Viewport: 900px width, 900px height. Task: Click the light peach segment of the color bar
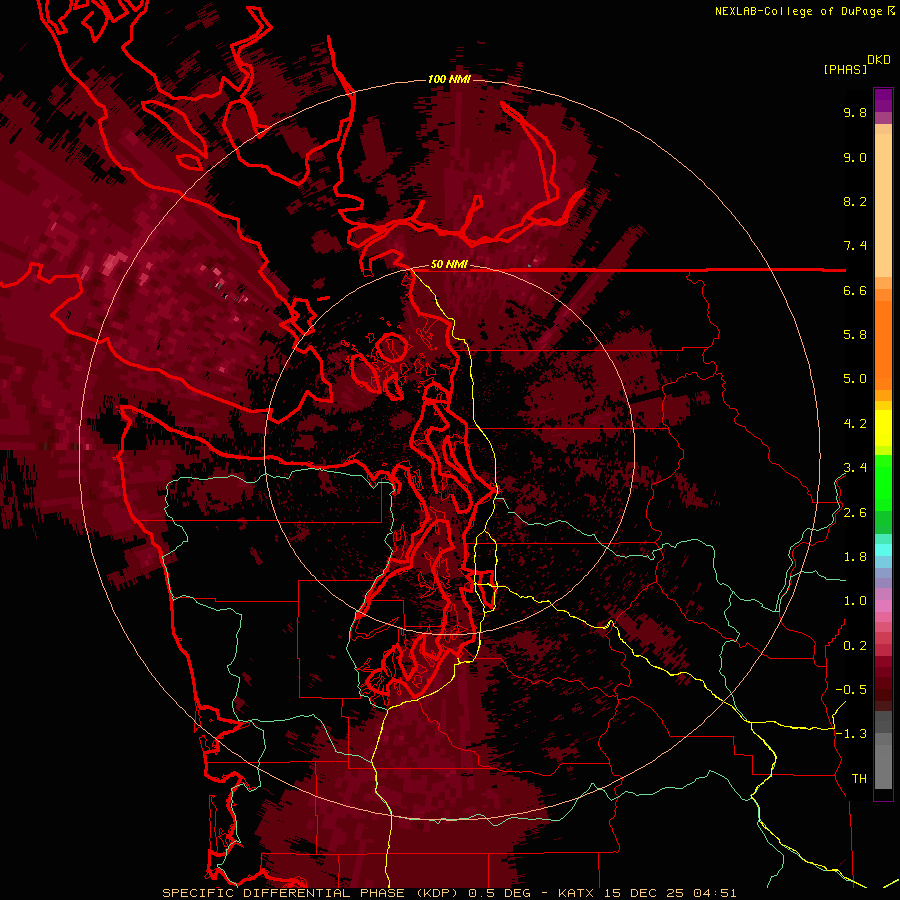[x=883, y=205]
